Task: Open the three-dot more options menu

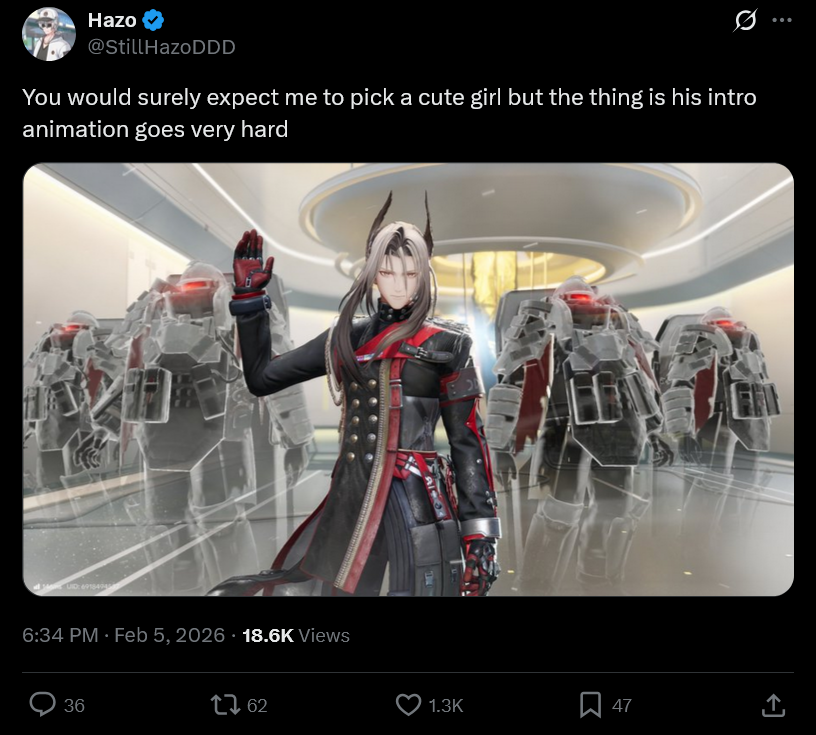Action: pos(782,20)
